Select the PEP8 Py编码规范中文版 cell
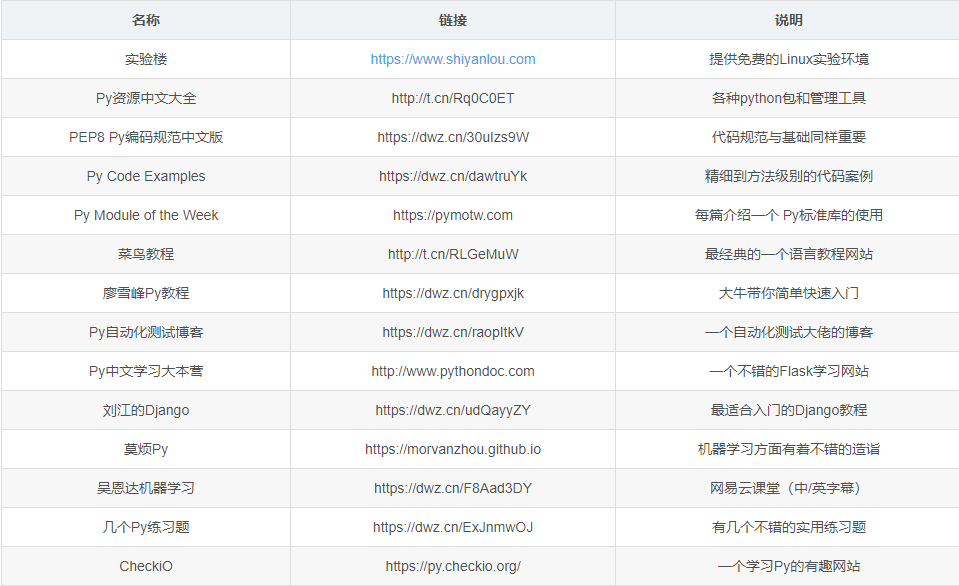The width and height of the screenshot is (959, 586). tap(146, 137)
